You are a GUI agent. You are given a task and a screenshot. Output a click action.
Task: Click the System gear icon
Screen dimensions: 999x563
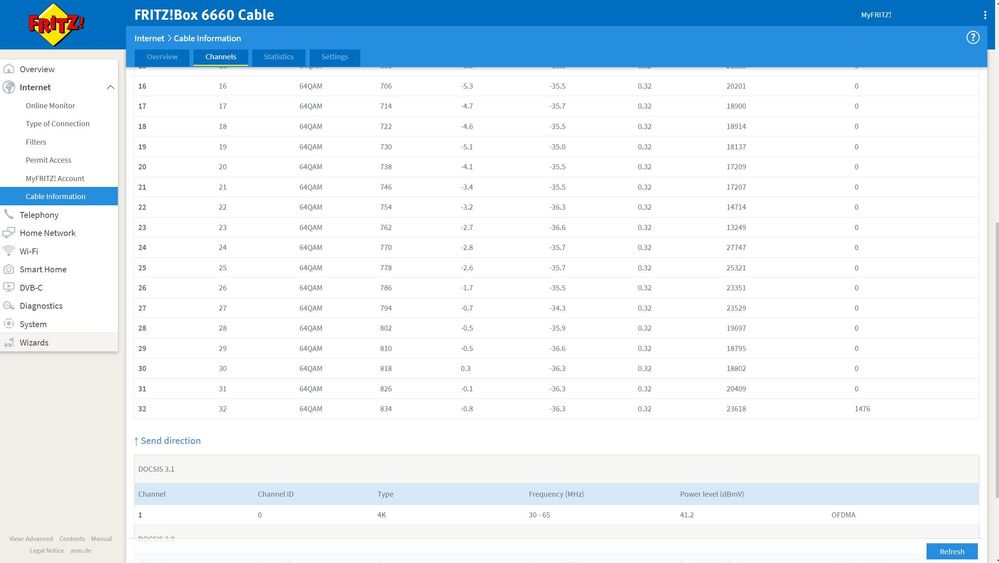[x=9, y=324]
